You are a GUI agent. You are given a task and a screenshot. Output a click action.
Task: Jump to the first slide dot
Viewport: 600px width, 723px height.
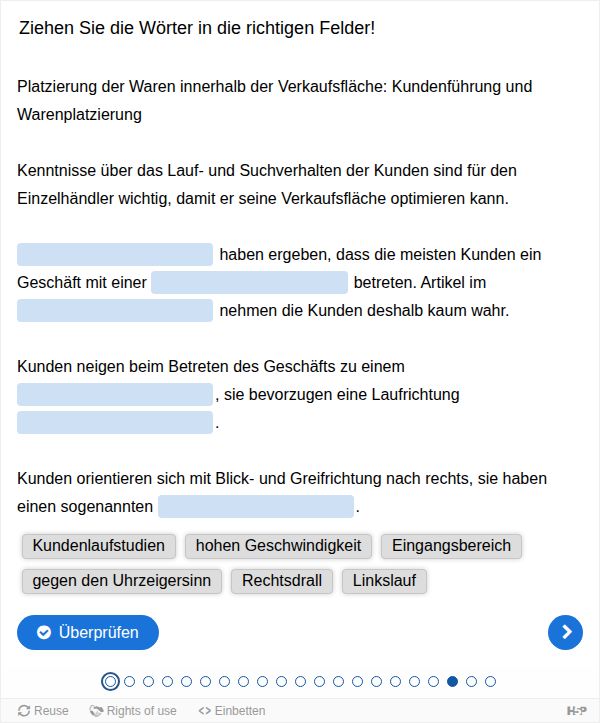110,681
